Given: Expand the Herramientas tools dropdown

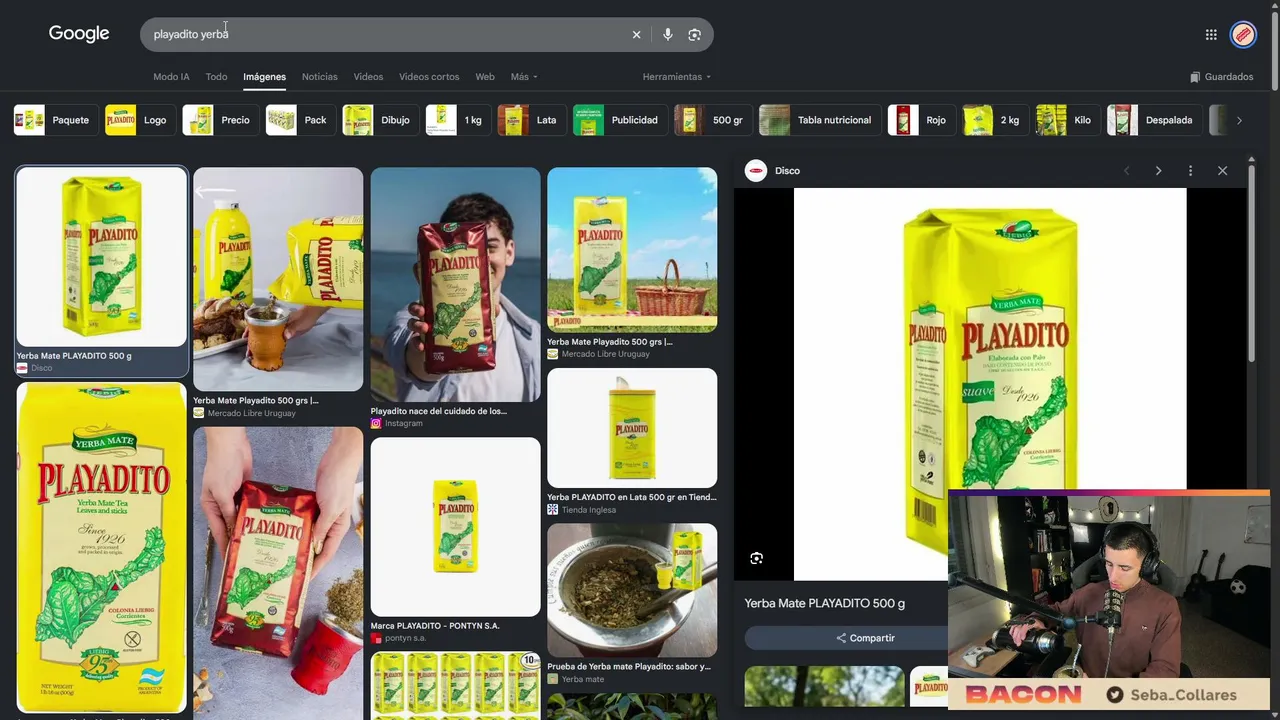Looking at the screenshot, I should (677, 77).
